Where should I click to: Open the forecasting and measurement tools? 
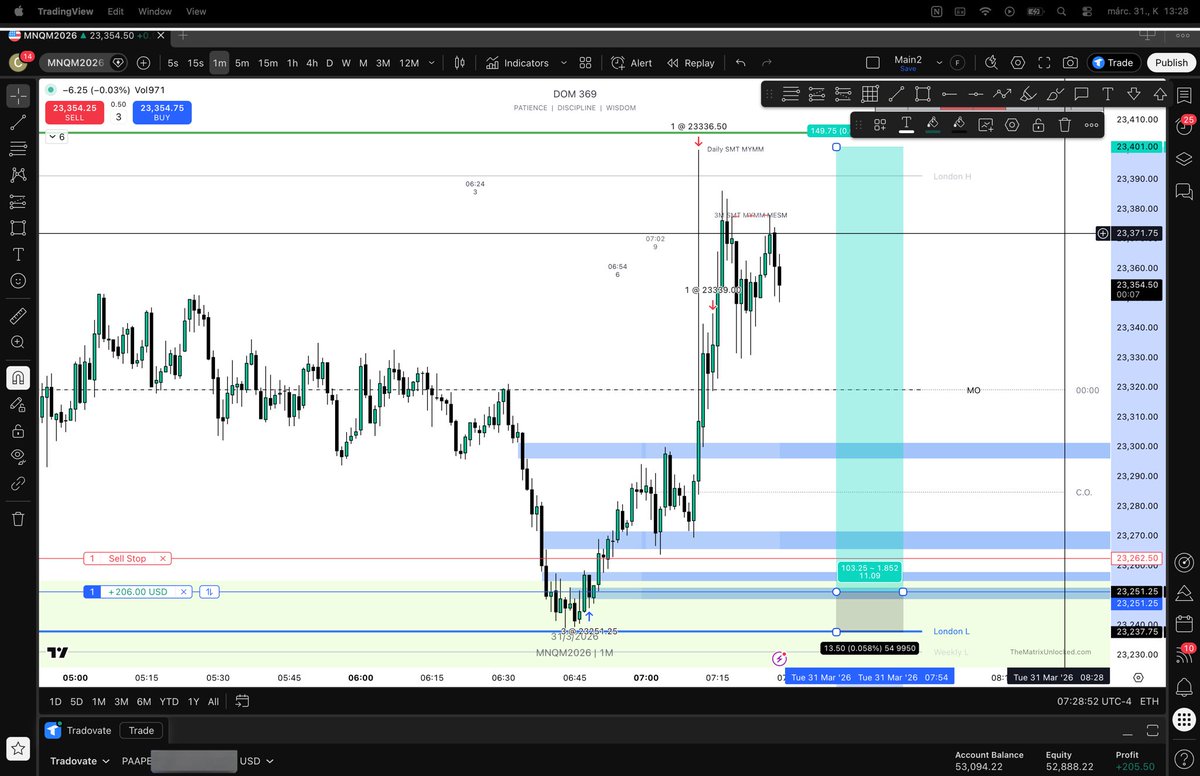click(18, 202)
